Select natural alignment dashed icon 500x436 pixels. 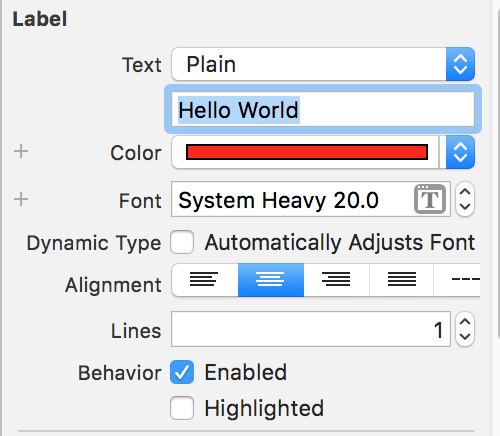pyautogui.click(x=465, y=279)
